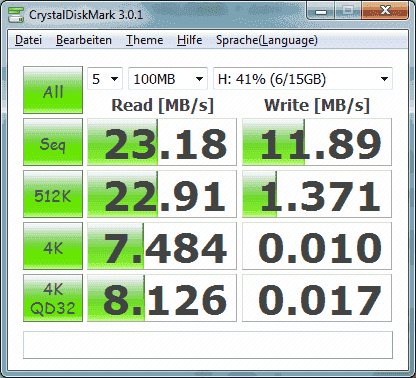Select the 4K QD32 read result 8.126
Image resolution: width=416 pixels, height=378 pixels.
tap(162, 298)
